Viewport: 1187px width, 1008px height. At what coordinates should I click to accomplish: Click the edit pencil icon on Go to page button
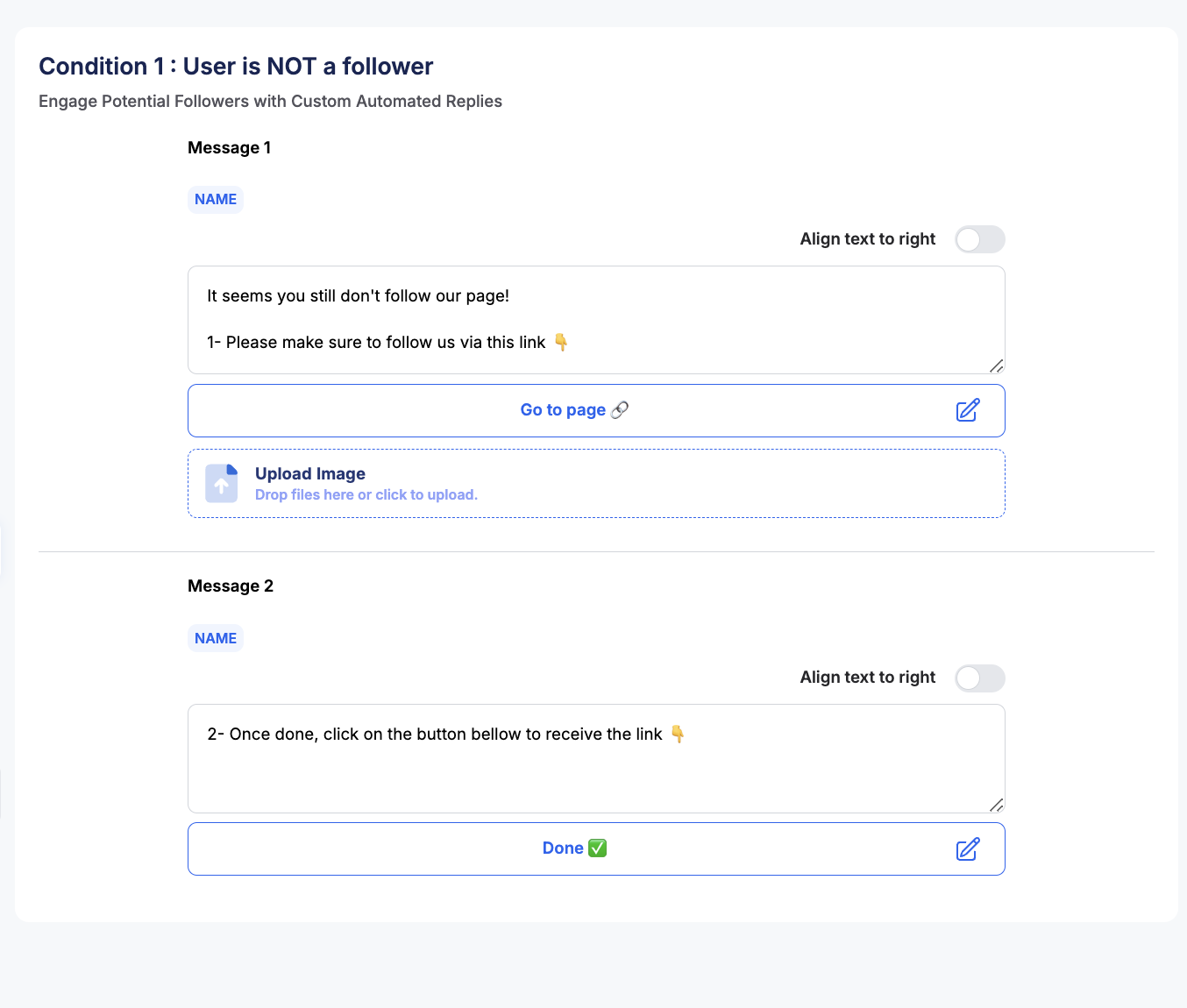tap(968, 410)
